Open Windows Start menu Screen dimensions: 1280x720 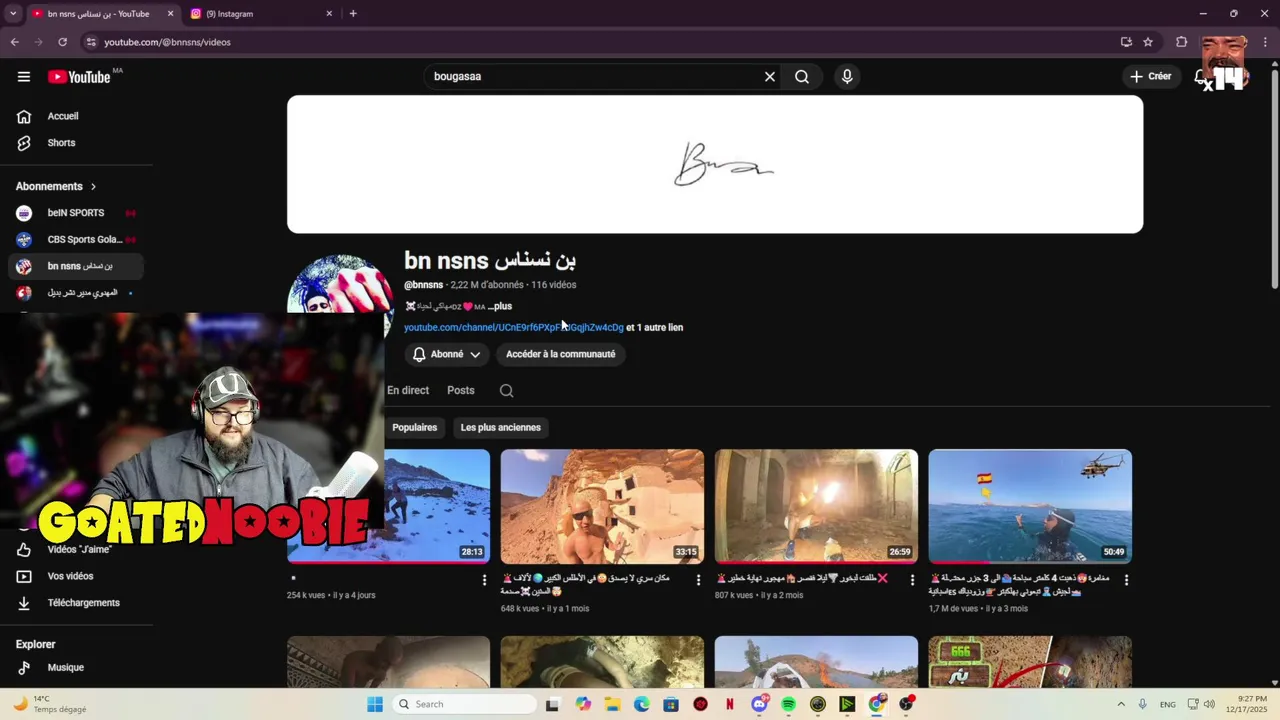(x=375, y=704)
